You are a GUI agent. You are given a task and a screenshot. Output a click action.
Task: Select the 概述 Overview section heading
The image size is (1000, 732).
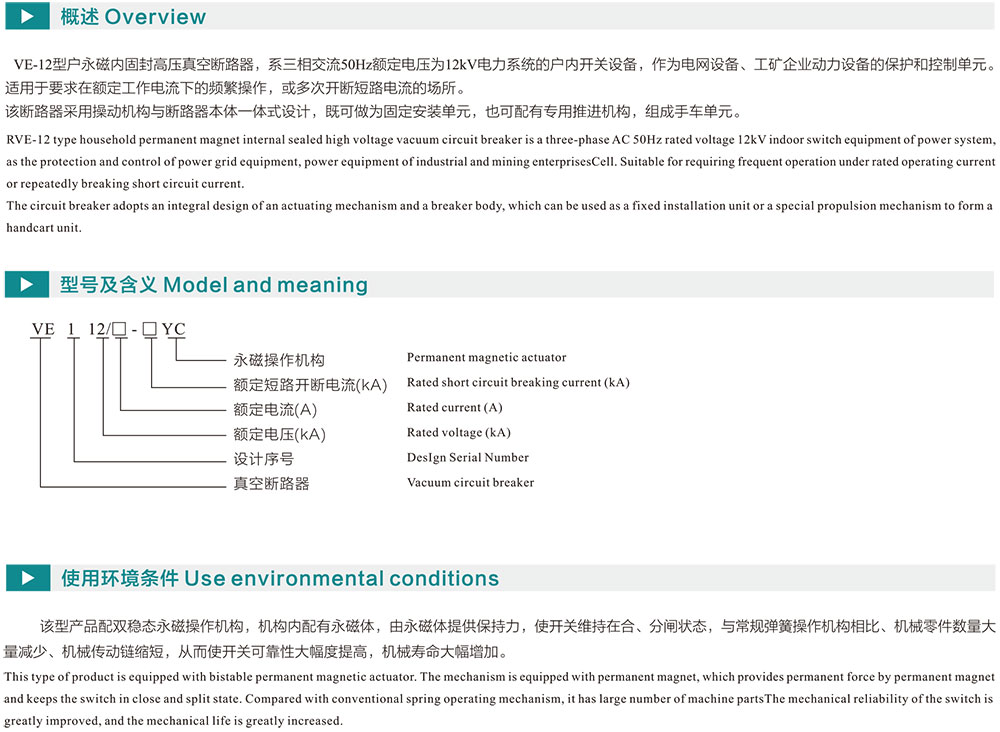click(133, 17)
